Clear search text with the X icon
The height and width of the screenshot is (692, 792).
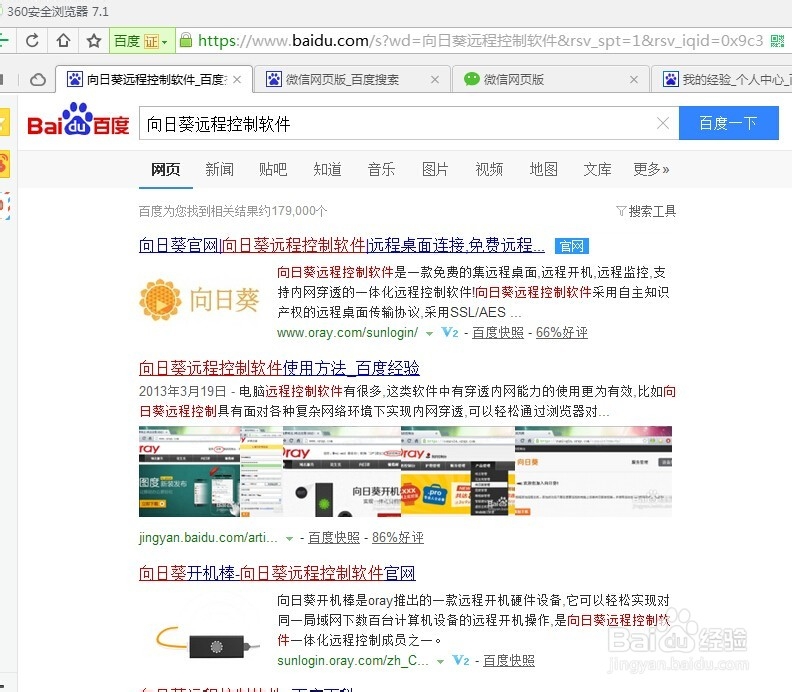[x=663, y=123]
